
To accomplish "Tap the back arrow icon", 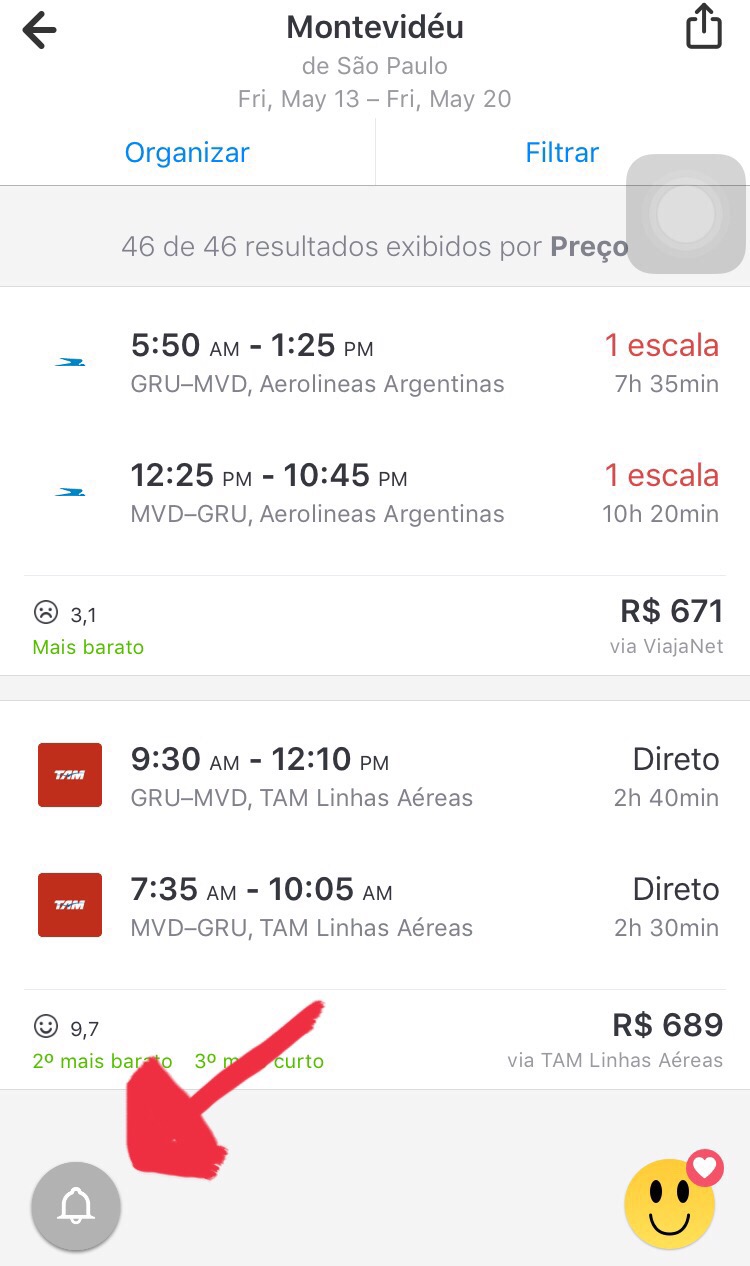I will (x=40, y=30).
